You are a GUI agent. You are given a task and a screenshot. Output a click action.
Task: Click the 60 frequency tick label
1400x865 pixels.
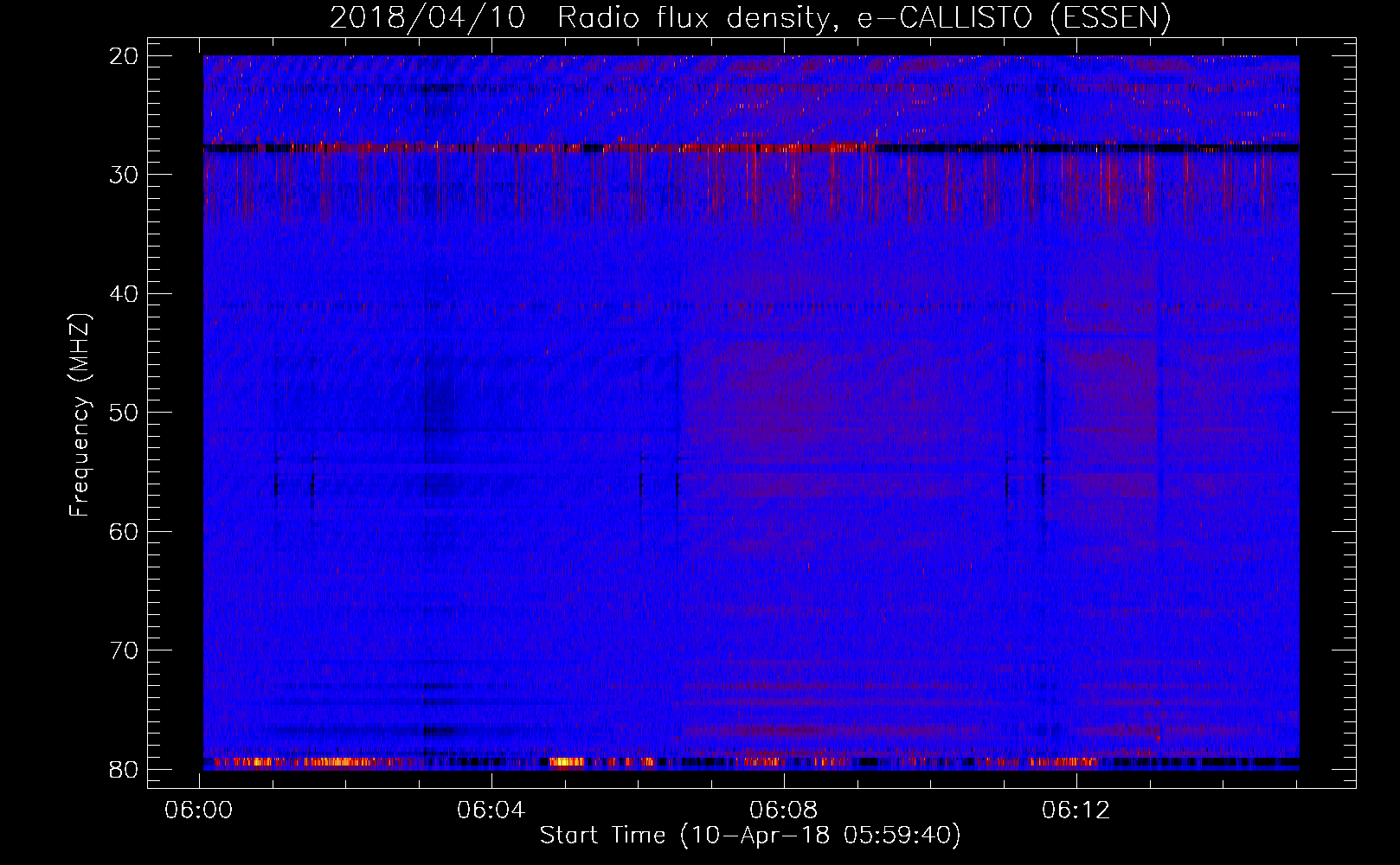[x=124, y=531]
